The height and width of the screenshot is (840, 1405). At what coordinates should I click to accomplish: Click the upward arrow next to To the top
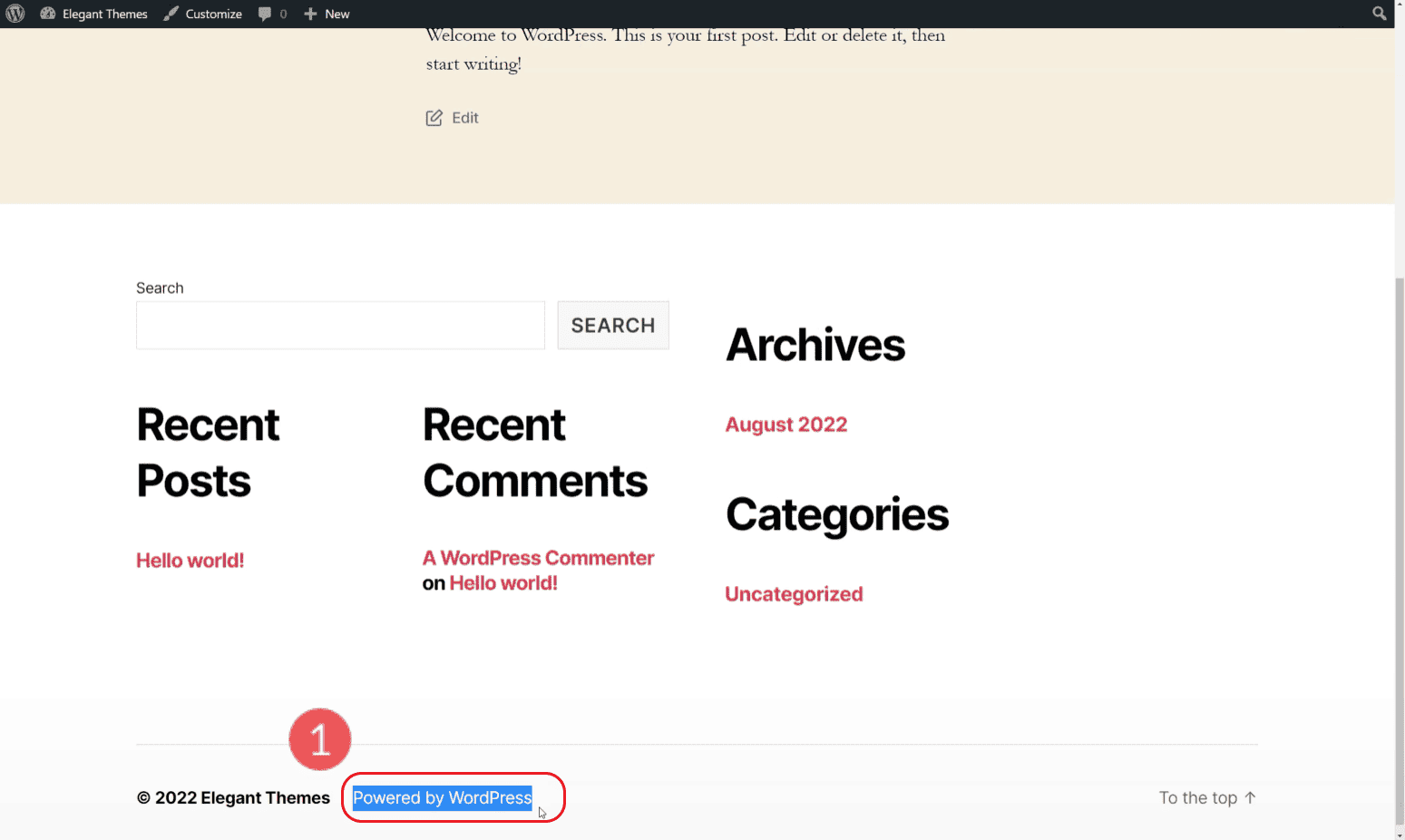coord(1252,797)
